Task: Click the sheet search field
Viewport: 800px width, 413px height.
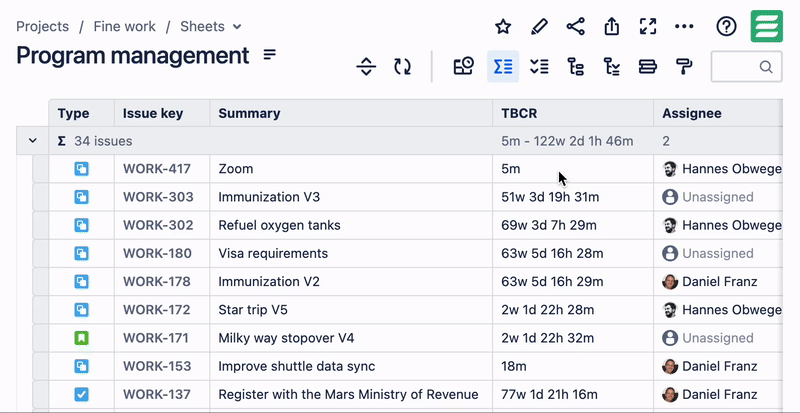Action: (x=746, y=66)
